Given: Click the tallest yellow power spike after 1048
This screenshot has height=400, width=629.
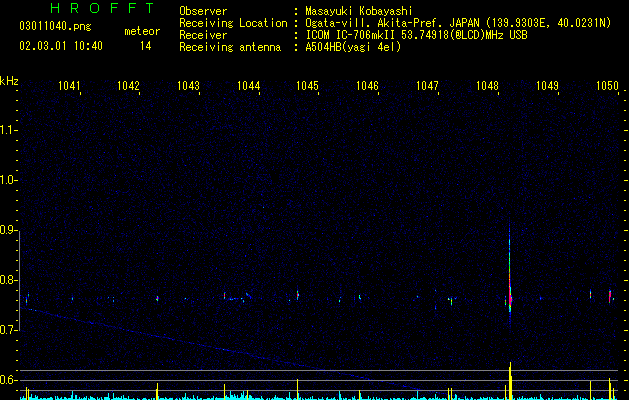Looking at the screenshot, I should click(x=510, y=381).
